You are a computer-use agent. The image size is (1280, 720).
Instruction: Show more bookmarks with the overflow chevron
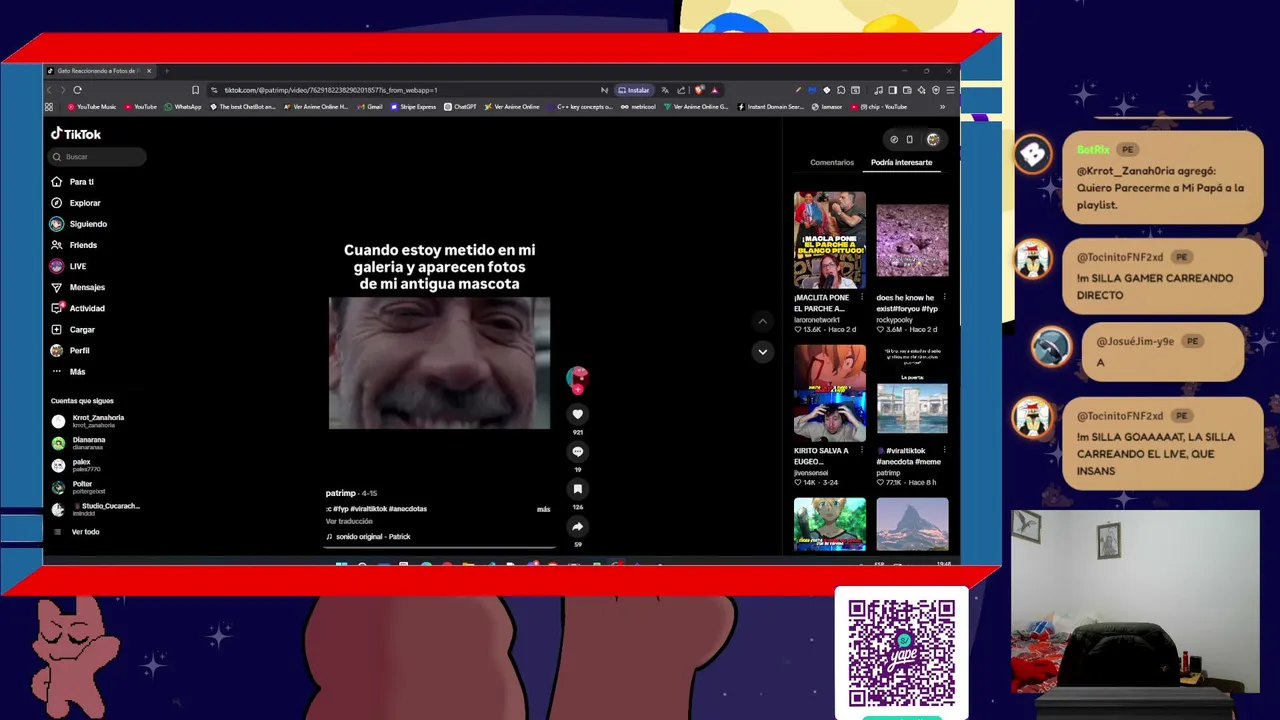[942, 107]
